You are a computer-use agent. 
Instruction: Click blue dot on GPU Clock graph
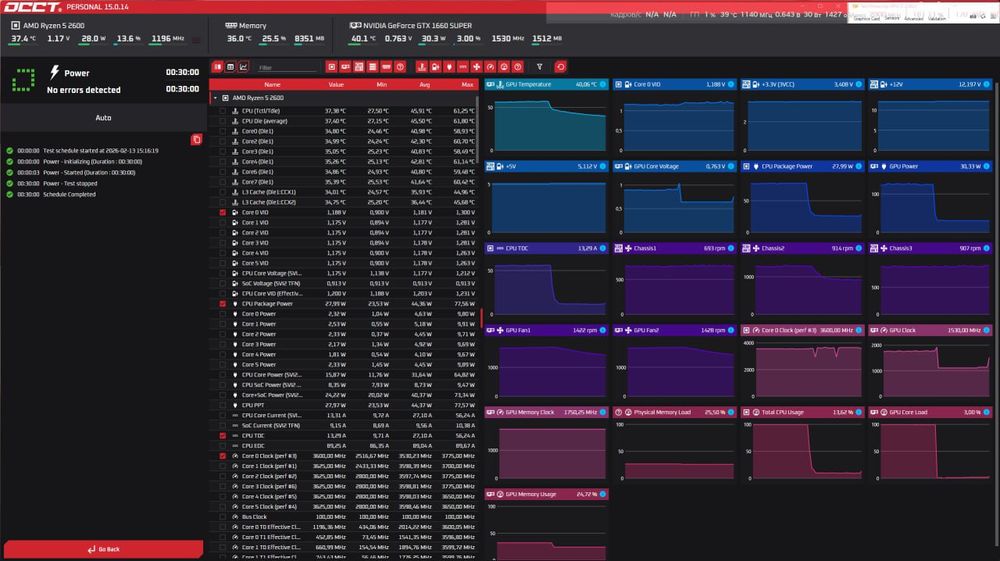(987, 330)
